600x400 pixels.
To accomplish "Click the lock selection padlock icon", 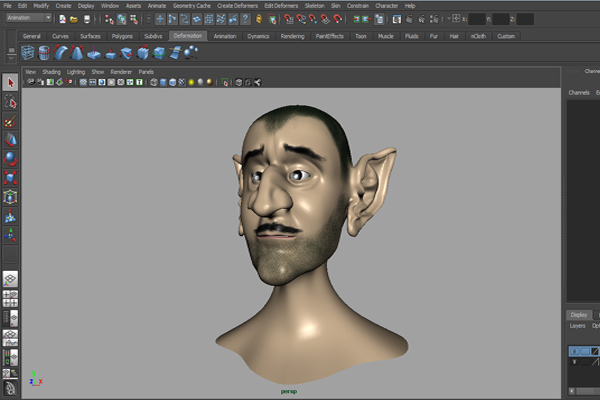I will pyautogui.click(x=259, y=19).
